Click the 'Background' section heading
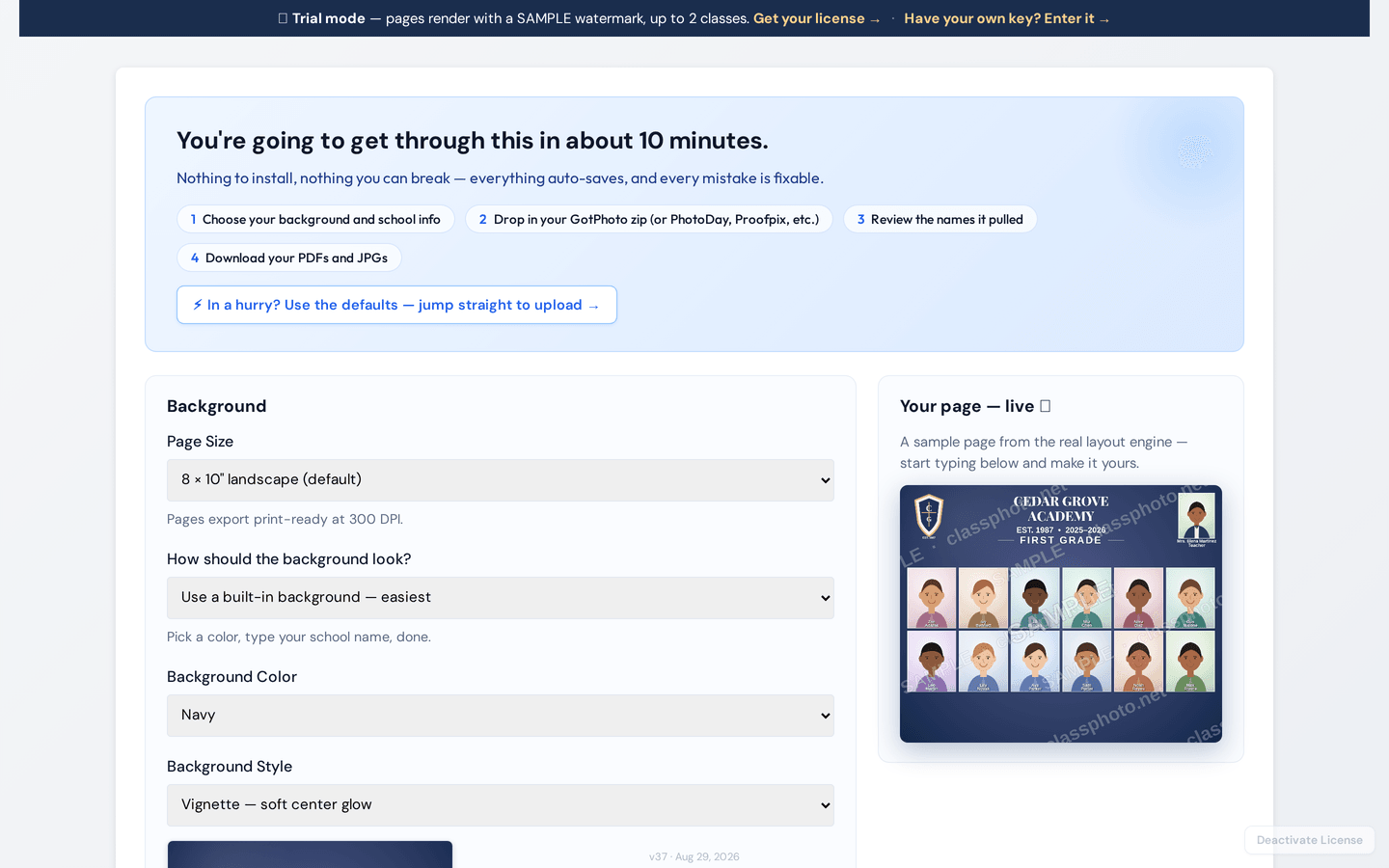Screen dimensions: 1389x868 click(216, 406)
